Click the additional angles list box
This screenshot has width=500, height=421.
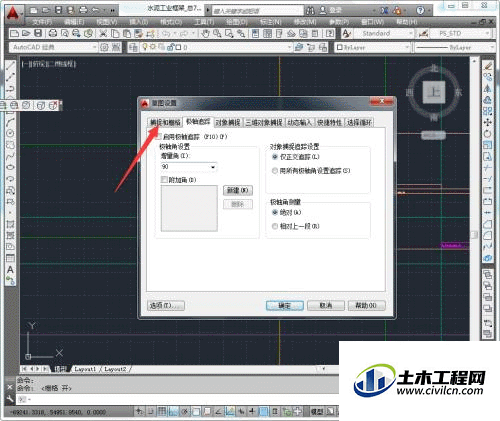(189, 208)
